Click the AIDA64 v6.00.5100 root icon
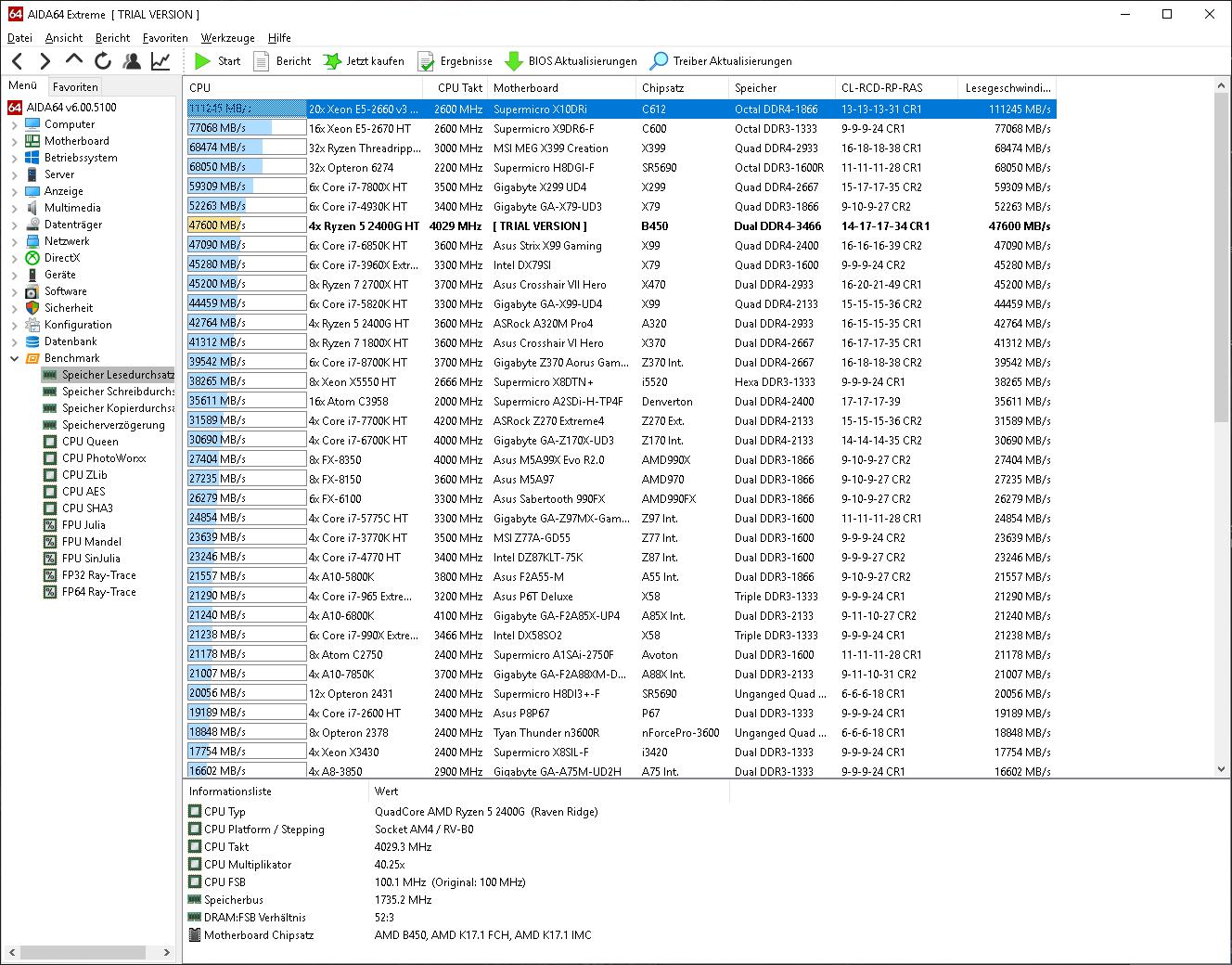This screenshot has width=1232, height=965. [x=15, y=108]
